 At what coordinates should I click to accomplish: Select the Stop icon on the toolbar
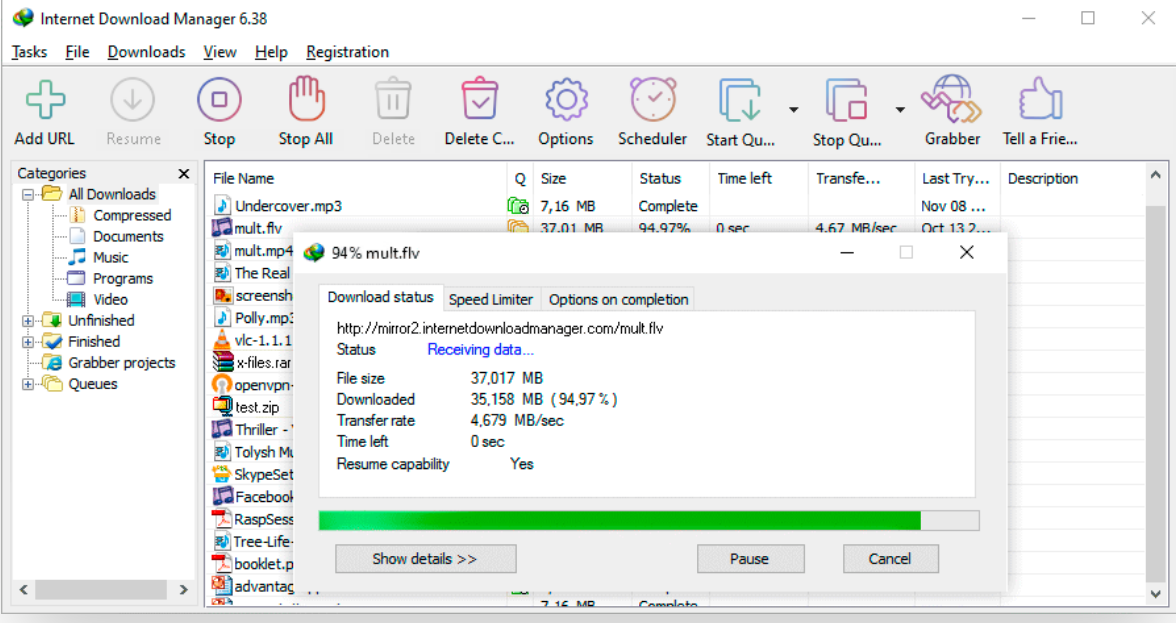click(219, 100)
